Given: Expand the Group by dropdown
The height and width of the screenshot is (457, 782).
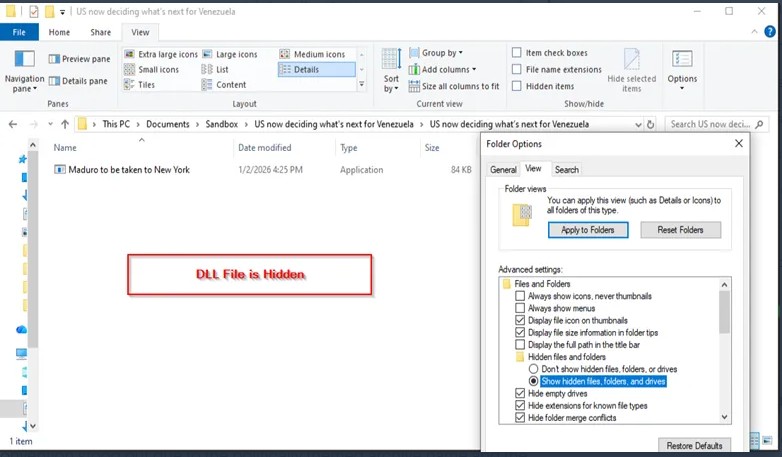Looking at the screenshot, I should 439,53.
